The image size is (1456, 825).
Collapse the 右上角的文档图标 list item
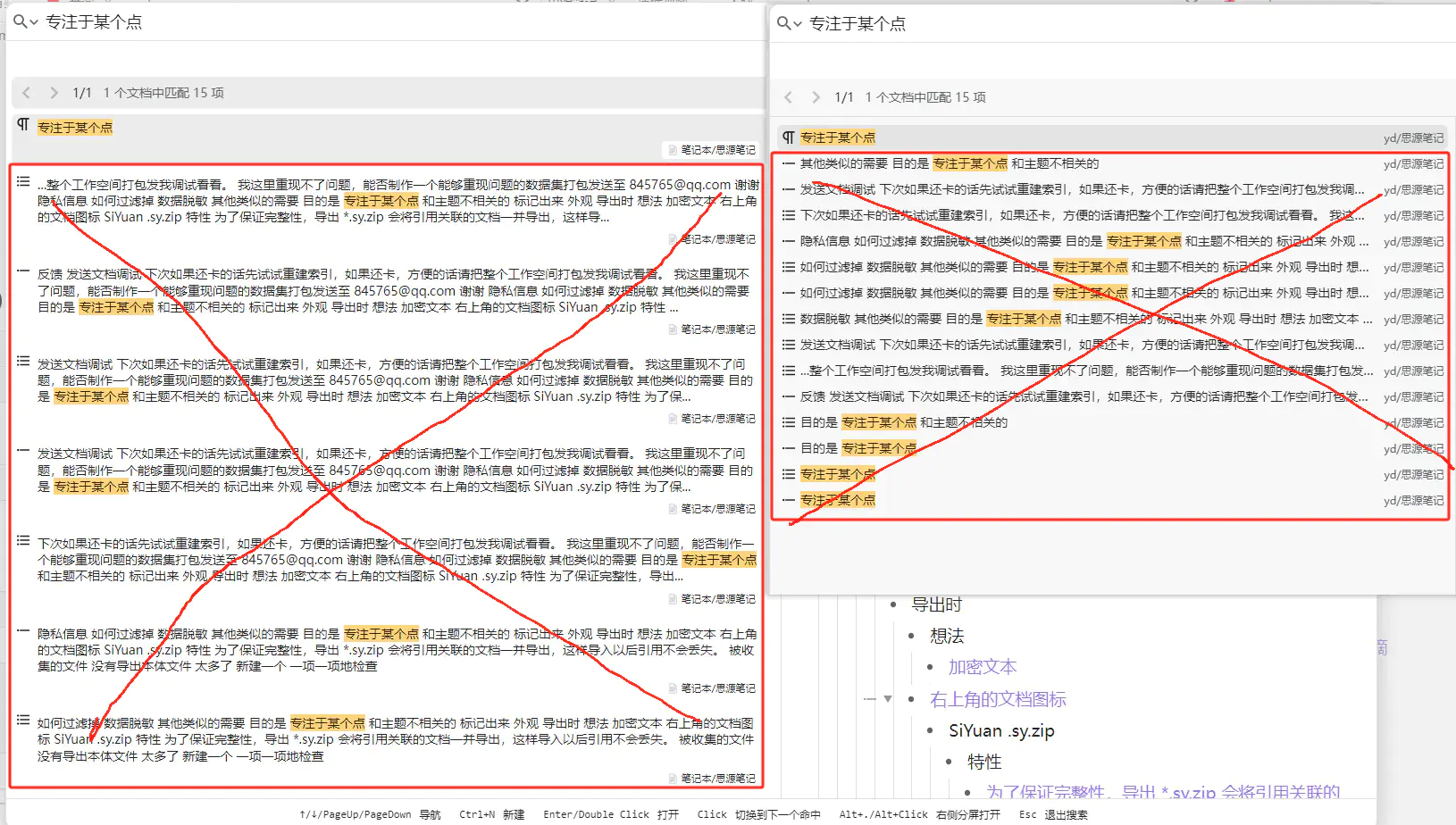click(887, 699)
